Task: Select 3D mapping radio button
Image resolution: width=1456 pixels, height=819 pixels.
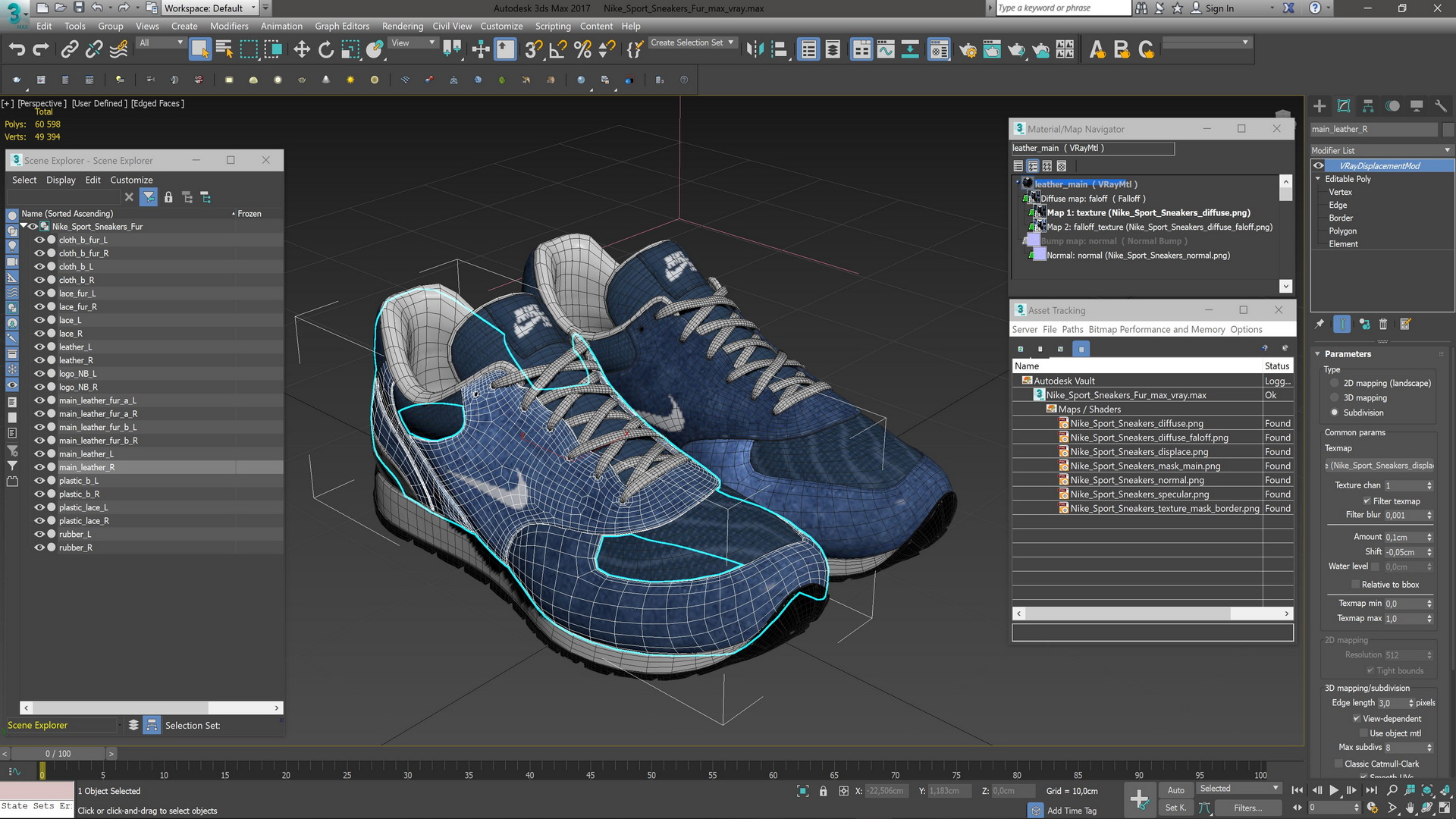Action: (1335, 398)
